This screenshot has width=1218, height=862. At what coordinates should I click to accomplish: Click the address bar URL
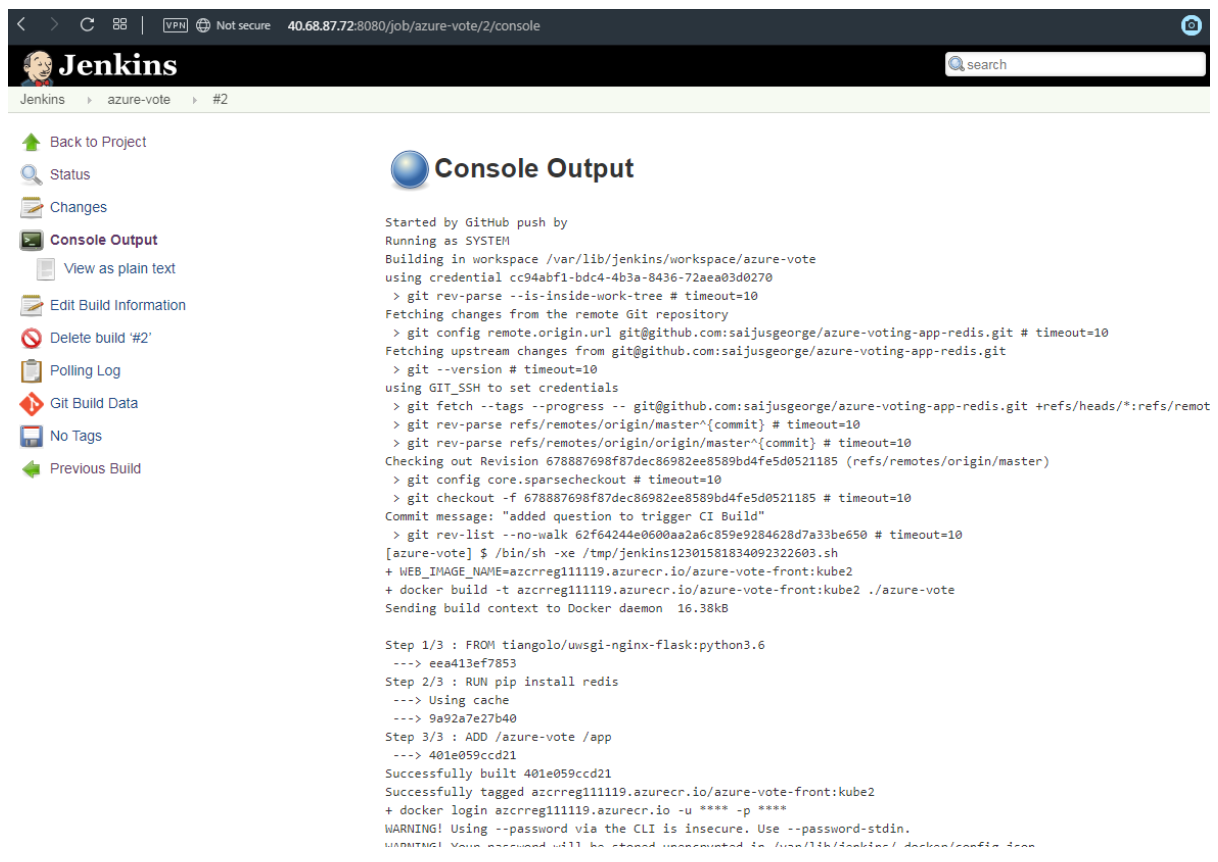(x=413, y=25)
